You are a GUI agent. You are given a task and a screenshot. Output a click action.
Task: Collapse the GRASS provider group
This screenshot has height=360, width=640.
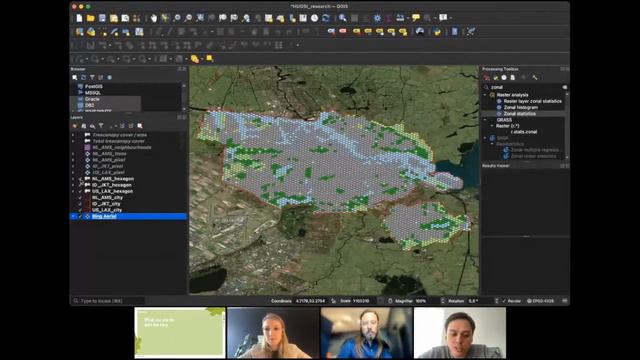[485, 120]
